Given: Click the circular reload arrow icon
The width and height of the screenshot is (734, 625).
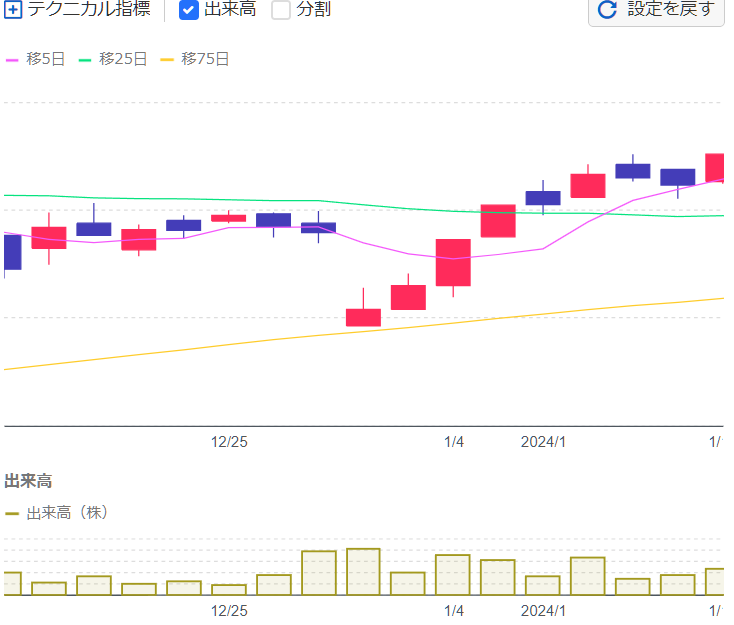Looking at the screenshot, I should coord(606,10).
